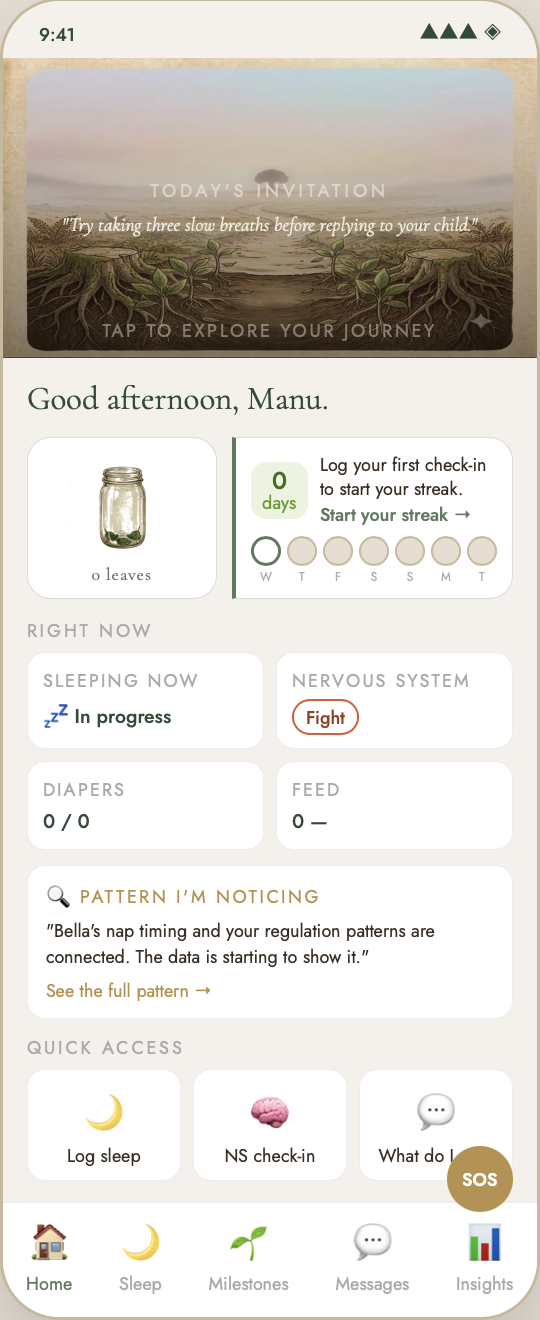Open the Messages tab
The width and height of the screenshot is (540, 1320).
(x=372, y=1258)
